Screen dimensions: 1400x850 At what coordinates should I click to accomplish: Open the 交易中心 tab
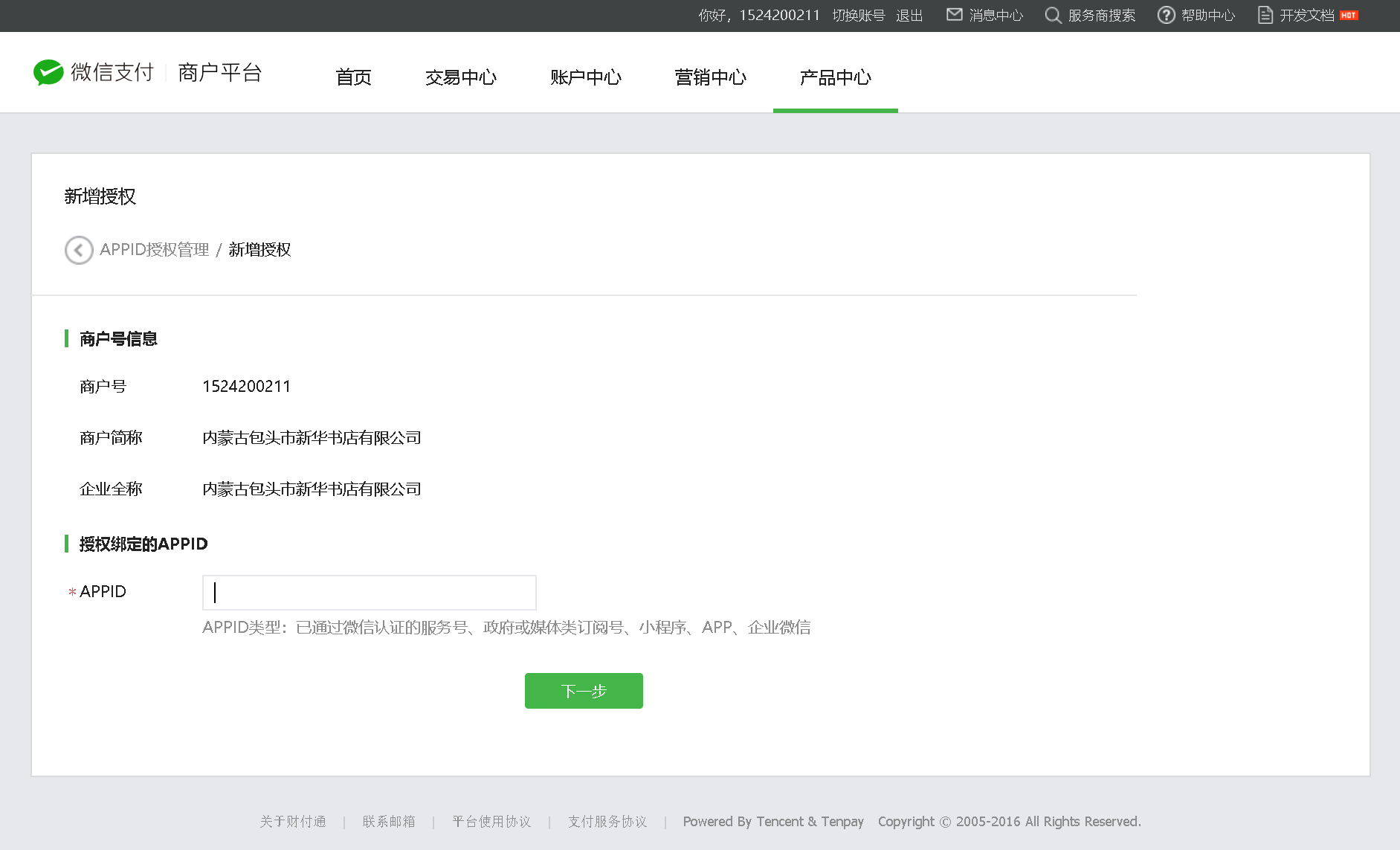(x=460, y=77)
